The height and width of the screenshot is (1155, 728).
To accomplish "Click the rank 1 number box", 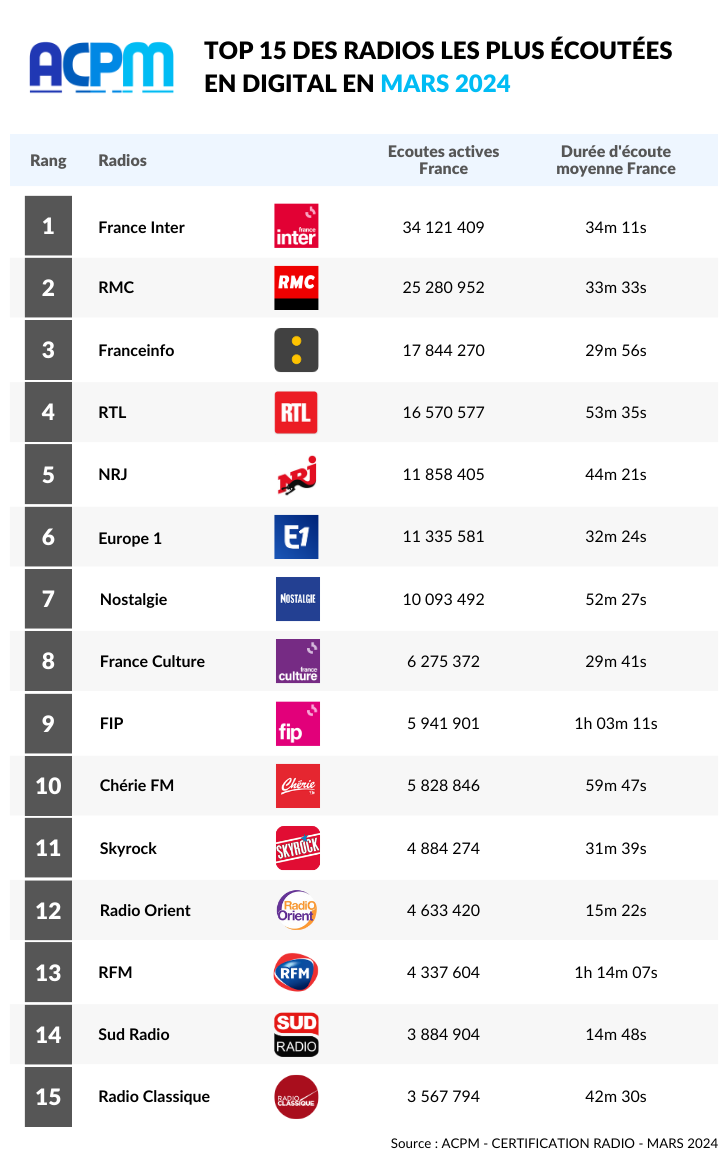I will pyautogui.click(x=49, y=225).
